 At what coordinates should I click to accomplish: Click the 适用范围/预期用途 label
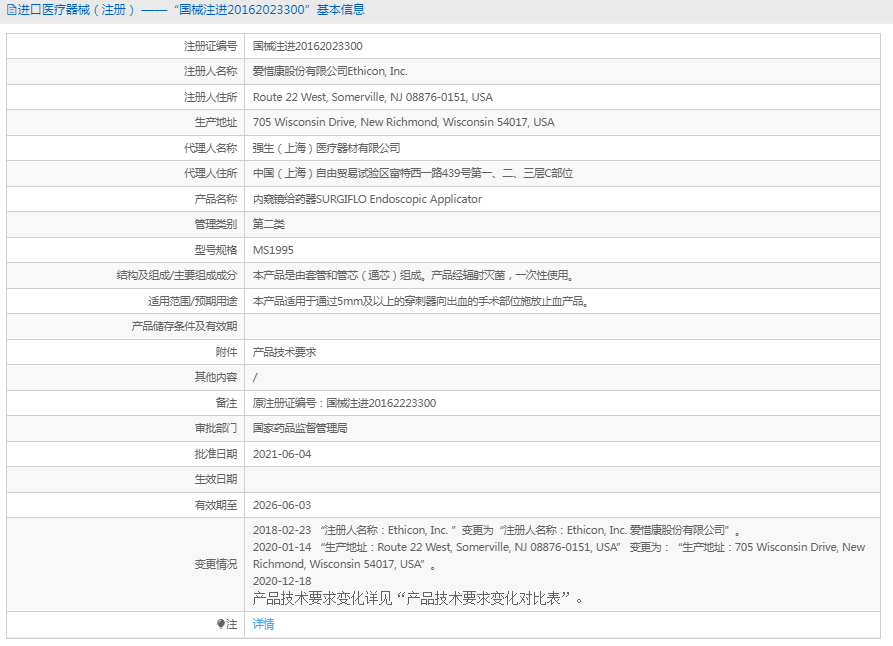pos(192,301)
